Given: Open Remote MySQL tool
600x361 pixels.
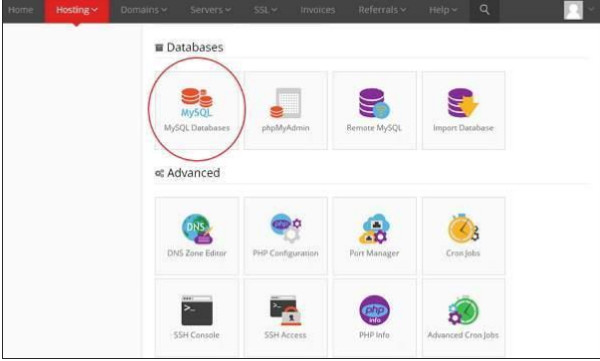Looking at the screenshot, I should 374,110.
